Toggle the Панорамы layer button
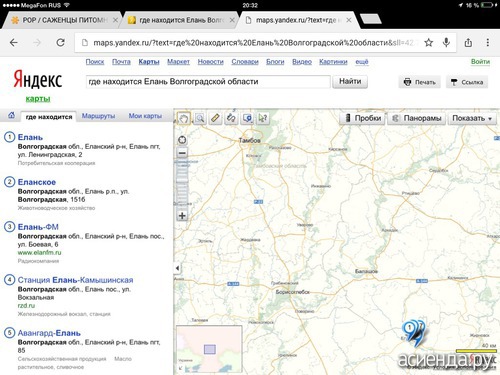The width and height of the screenshot is (500, 375). 416,118
